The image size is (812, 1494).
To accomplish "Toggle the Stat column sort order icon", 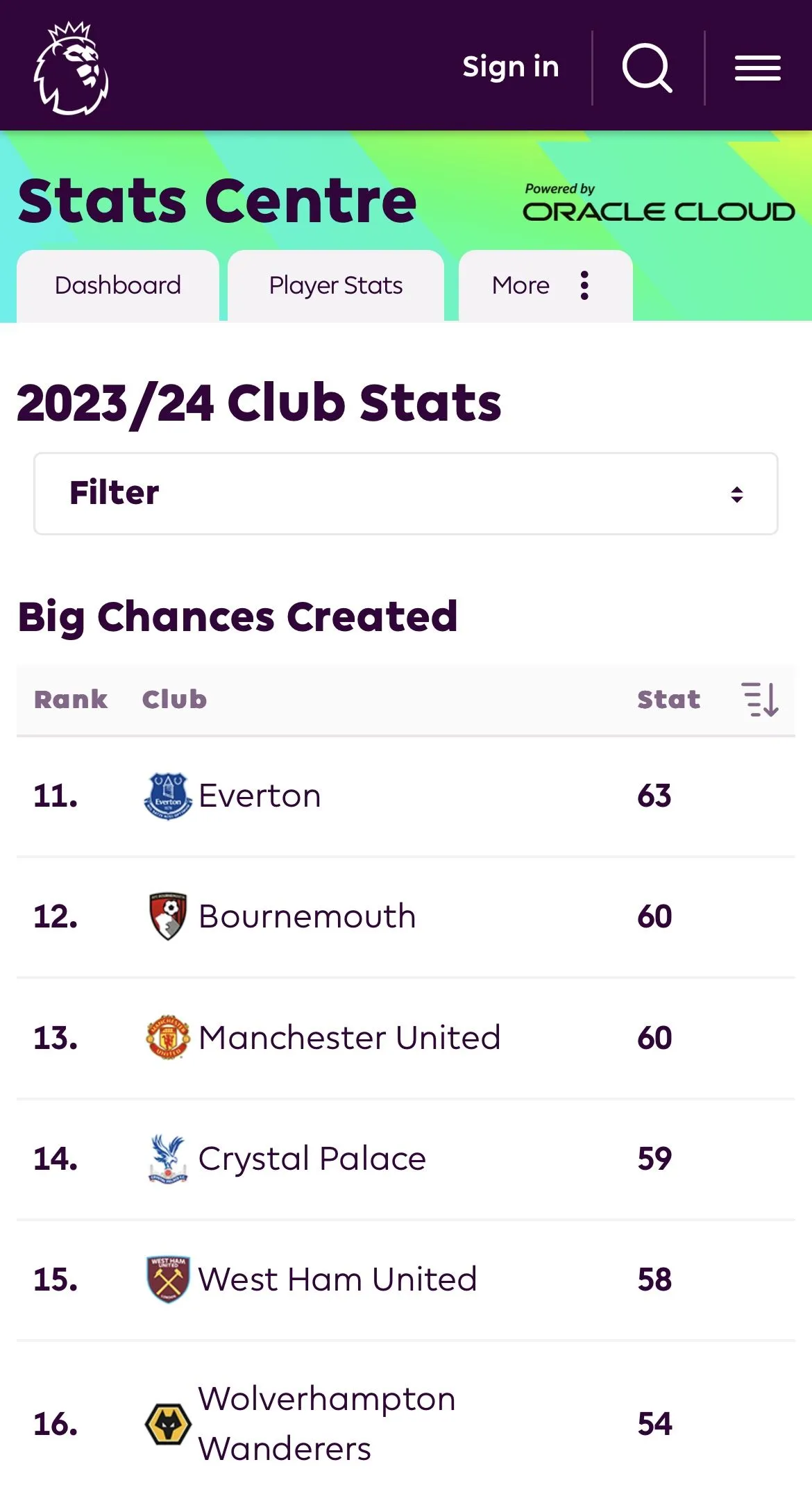I will click(760, 699).
